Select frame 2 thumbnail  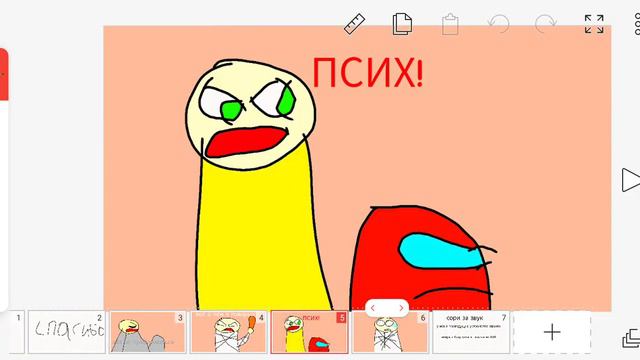67,332
